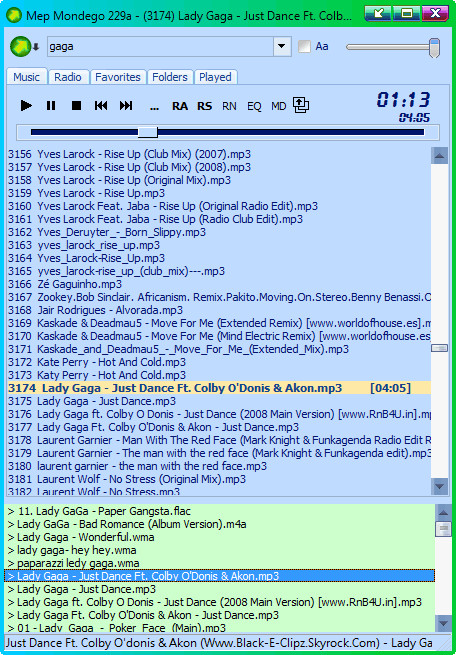Screen dimensions: 456x655
Task: Click the stacked-windows icon beside MD
Action: pos(301,105)
